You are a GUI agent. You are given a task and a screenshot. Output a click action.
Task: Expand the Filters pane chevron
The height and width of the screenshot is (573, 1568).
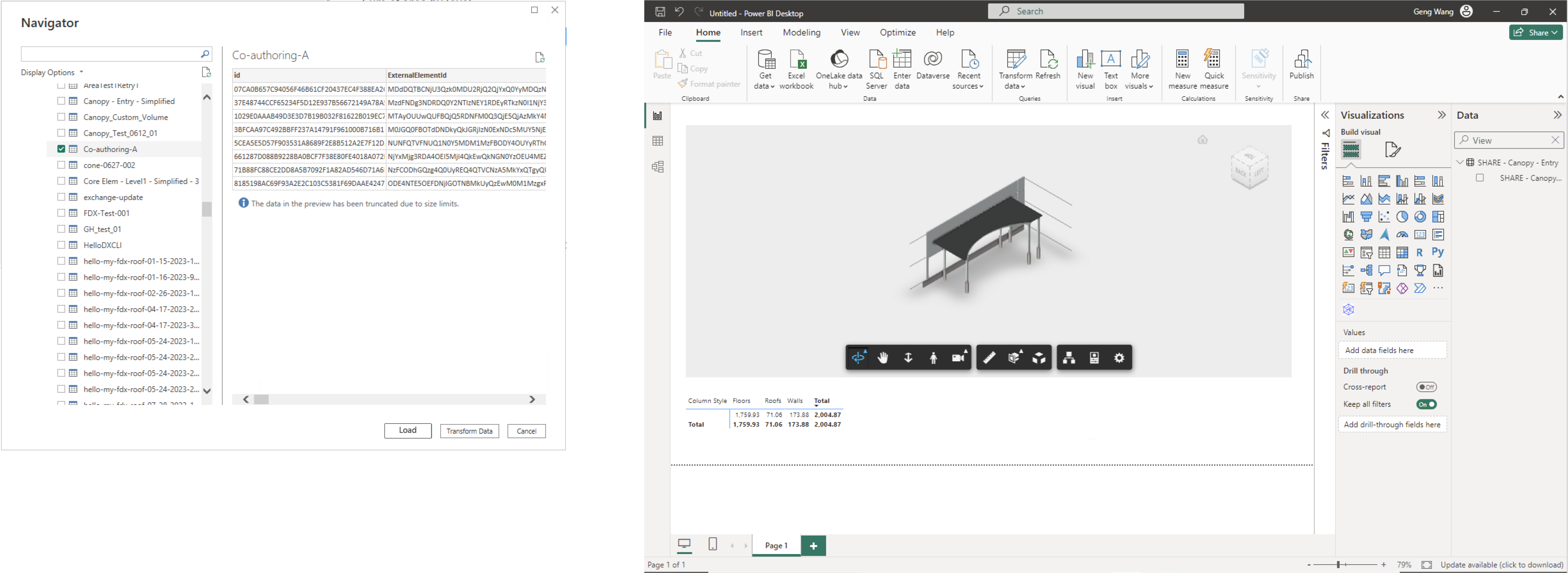click(x=1324, y=115)
